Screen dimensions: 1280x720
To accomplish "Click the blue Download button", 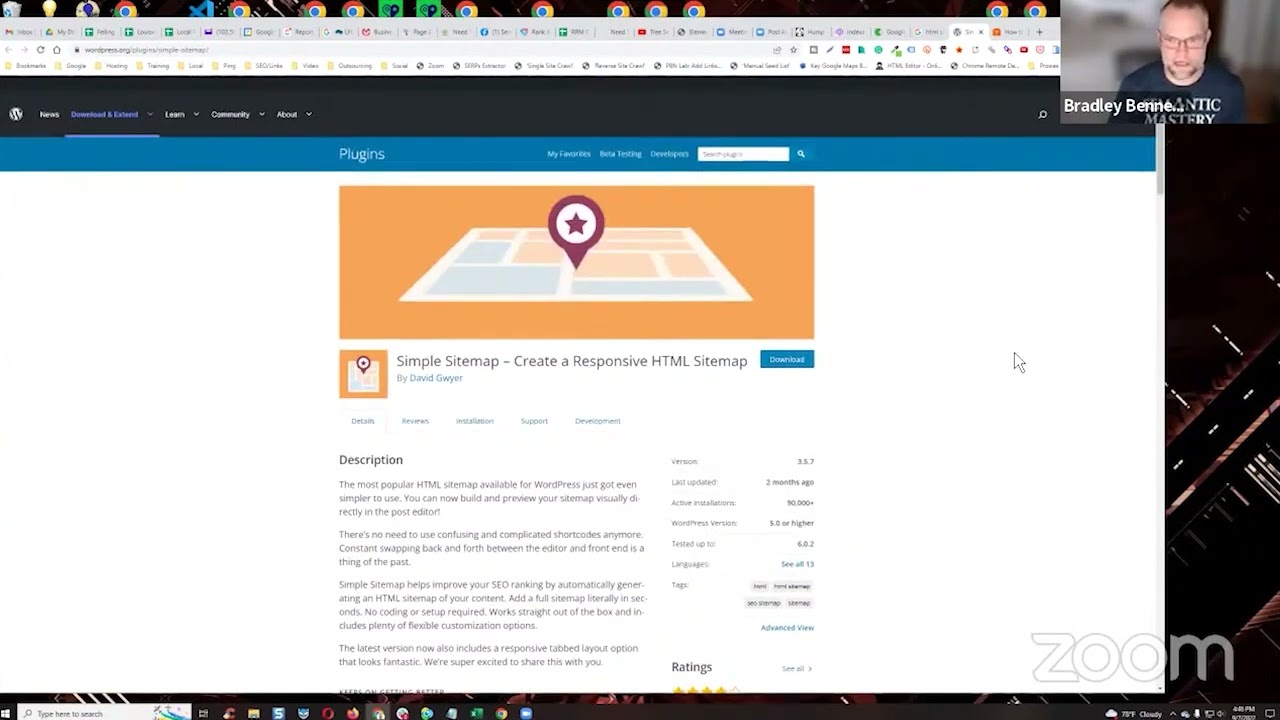I will [787, 359].
